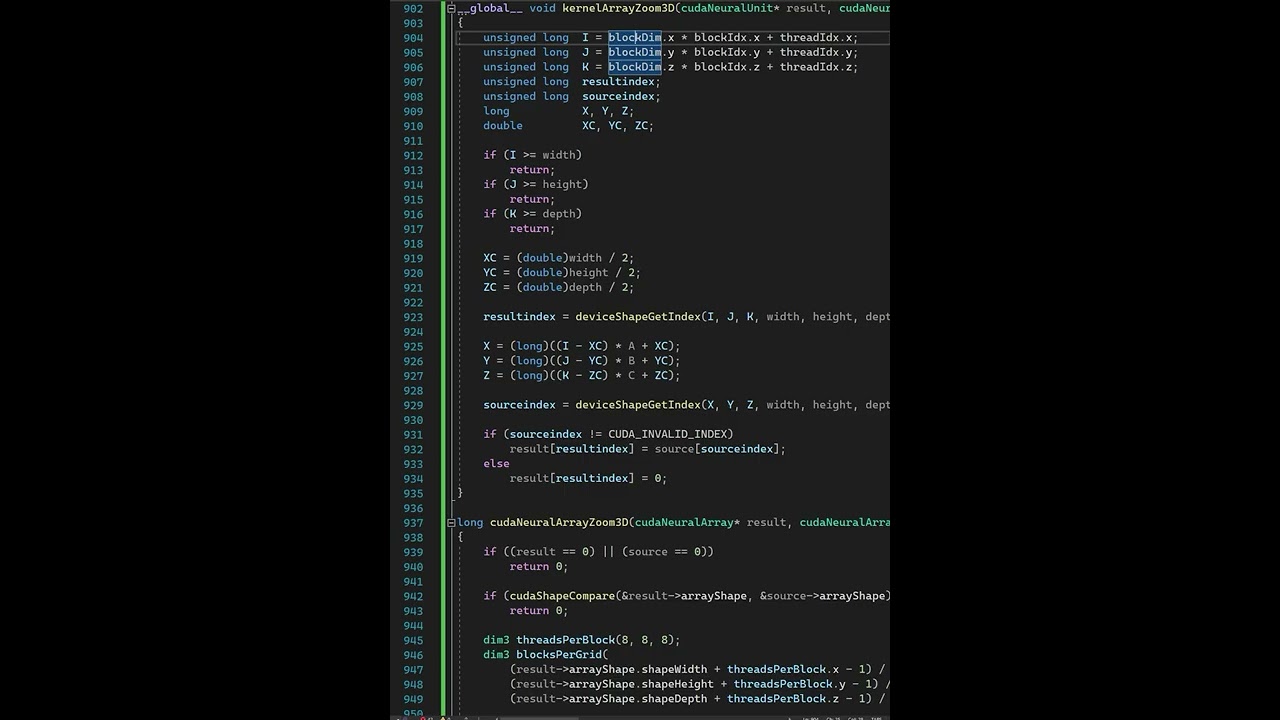This screenshot has width=1280, height=720.
Task: Click threadIdx.x at end of line 904
Action: pos(815,37)
